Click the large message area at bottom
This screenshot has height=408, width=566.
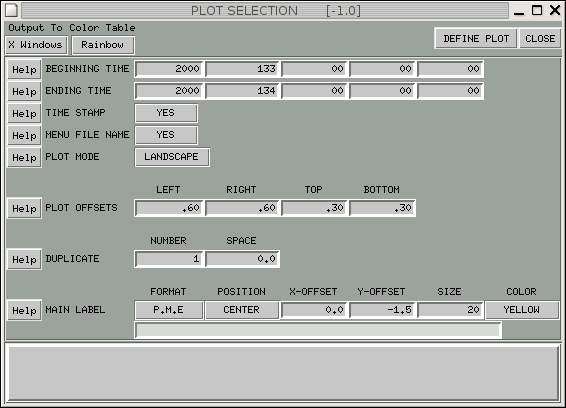coord(284,373)
